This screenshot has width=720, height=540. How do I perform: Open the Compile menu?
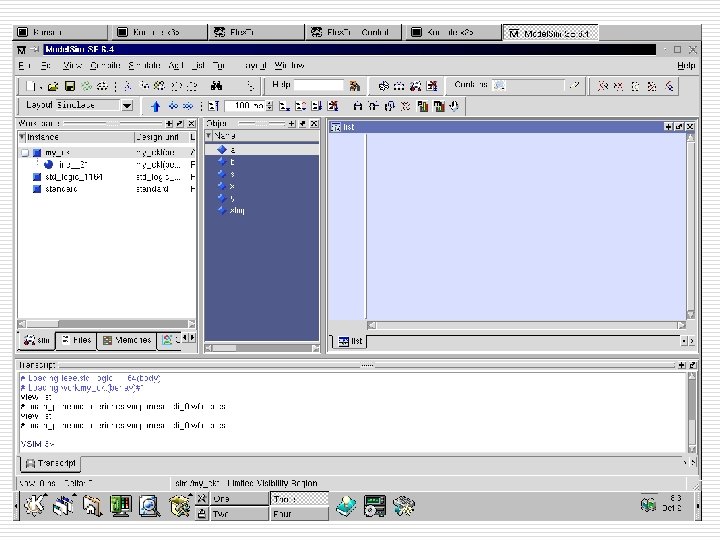click(105, 66)
